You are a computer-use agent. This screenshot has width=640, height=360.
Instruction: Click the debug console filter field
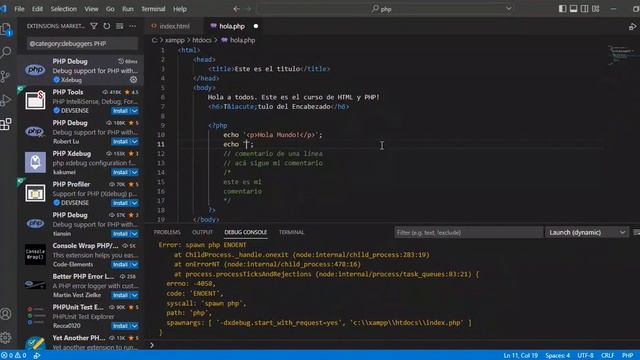coord(469,232)
